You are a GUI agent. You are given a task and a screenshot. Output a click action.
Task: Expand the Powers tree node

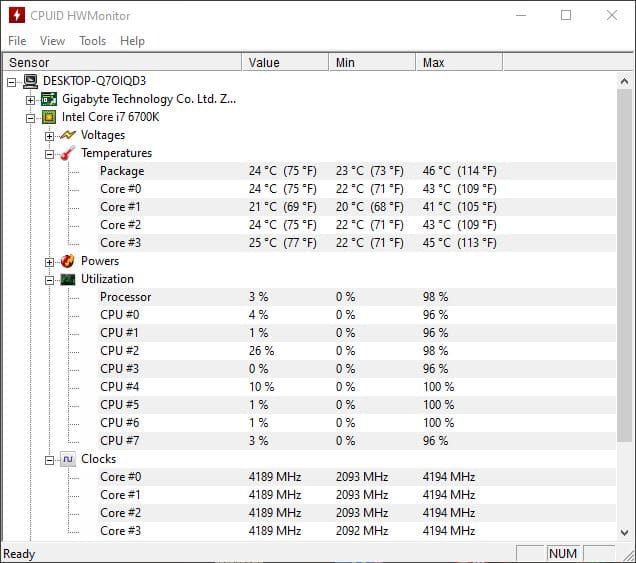pos(49,262)
